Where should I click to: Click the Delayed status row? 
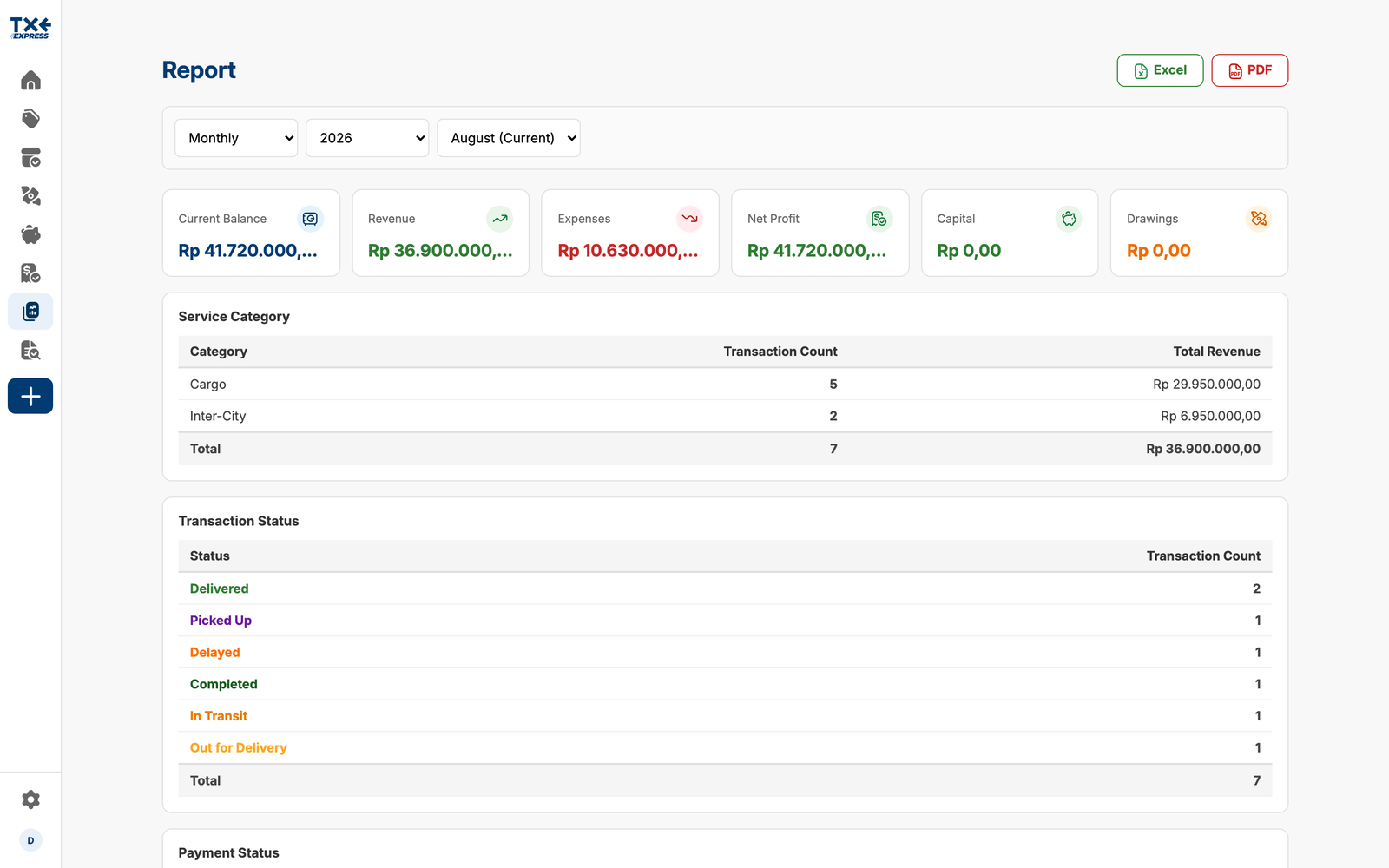coord(725,653)
